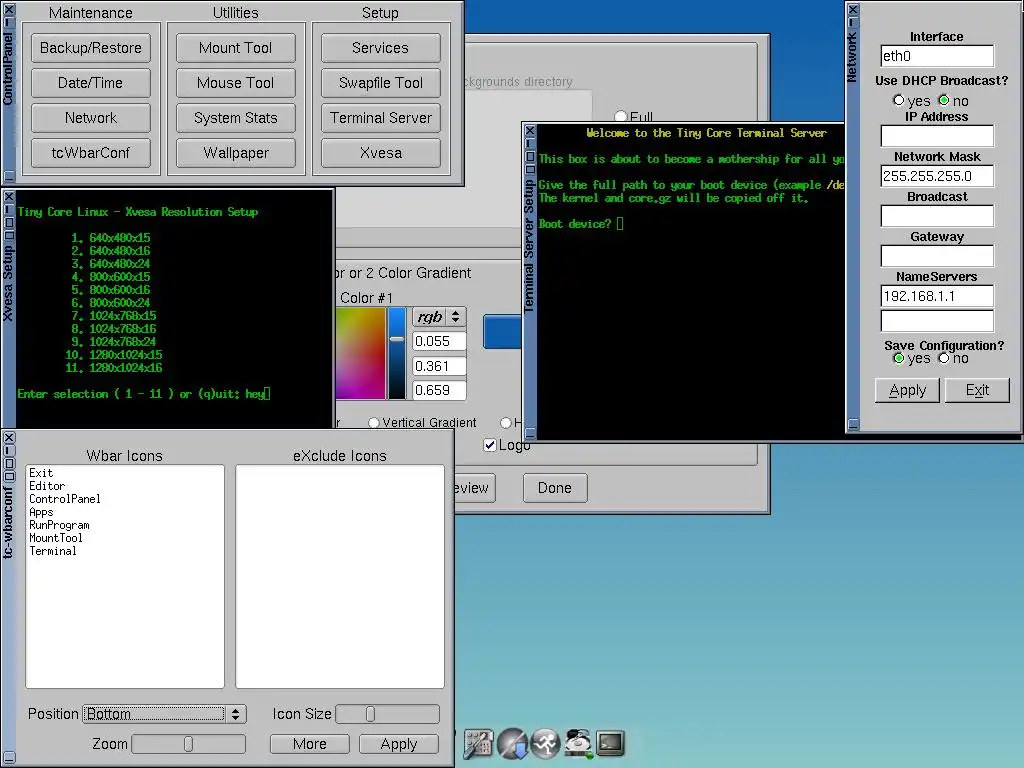1024x768 pixels.
Task: Launch the Swapfile Tool
Action: click(x=381, y=83)
